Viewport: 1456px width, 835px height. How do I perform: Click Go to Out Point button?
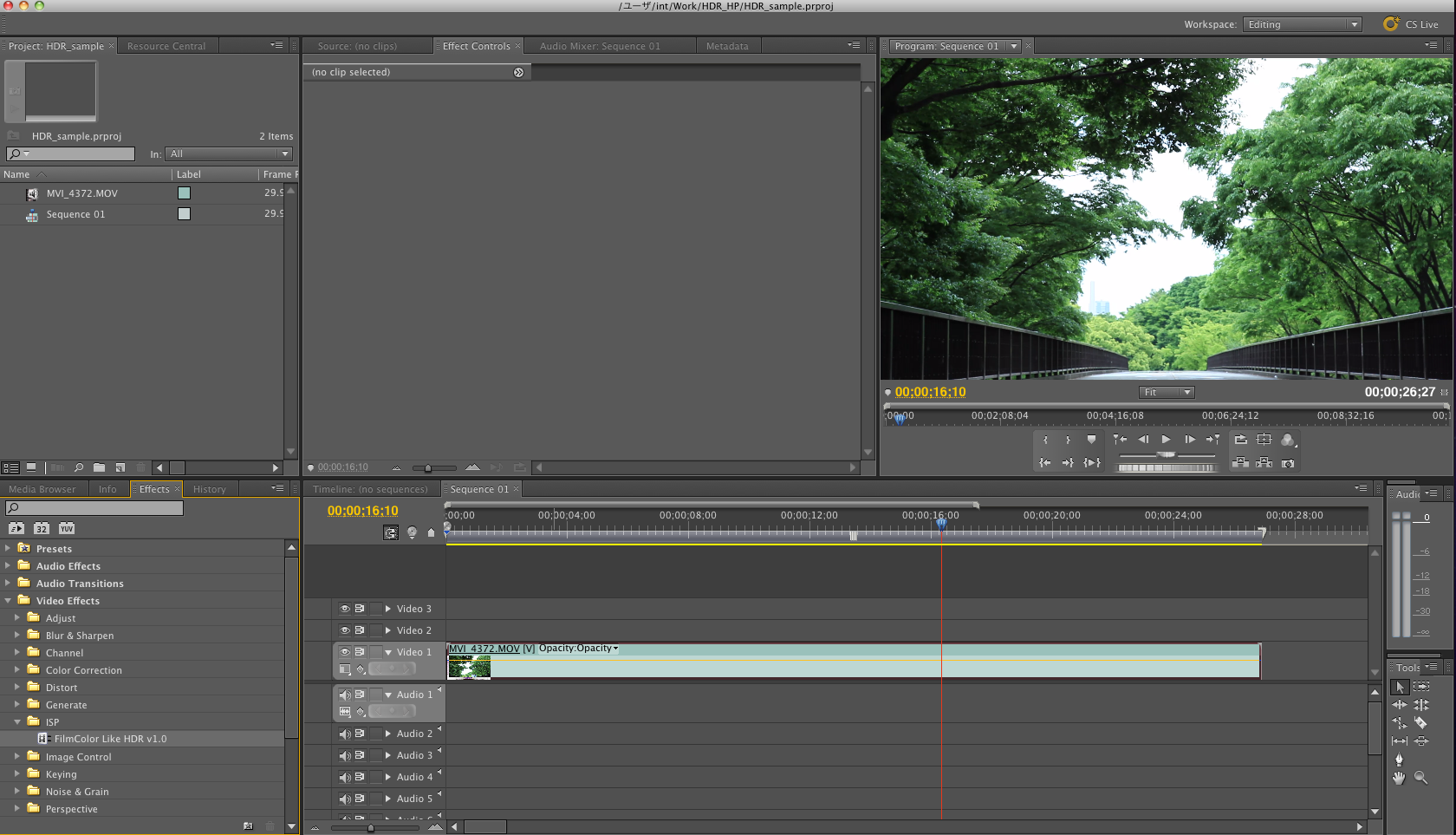point(1068,463)
